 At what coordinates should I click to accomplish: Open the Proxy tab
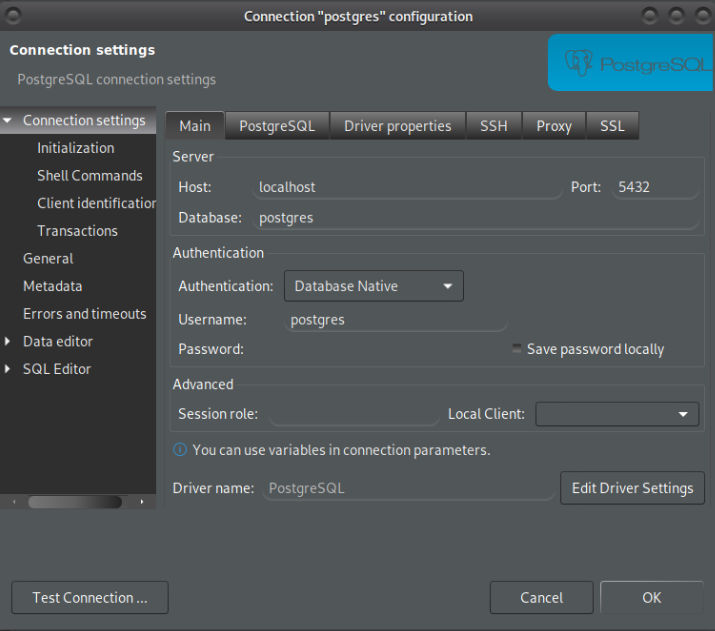554,126
